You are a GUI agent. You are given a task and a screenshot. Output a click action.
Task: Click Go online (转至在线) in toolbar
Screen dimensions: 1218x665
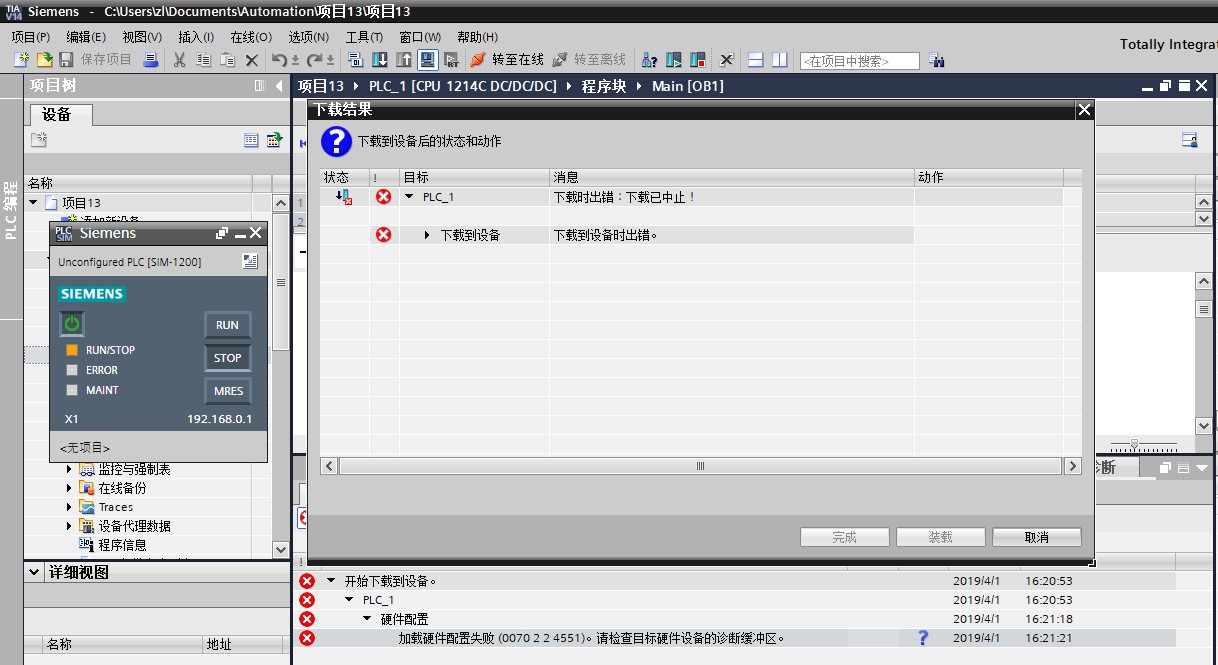pyautogui.click(x=508, y=60)
